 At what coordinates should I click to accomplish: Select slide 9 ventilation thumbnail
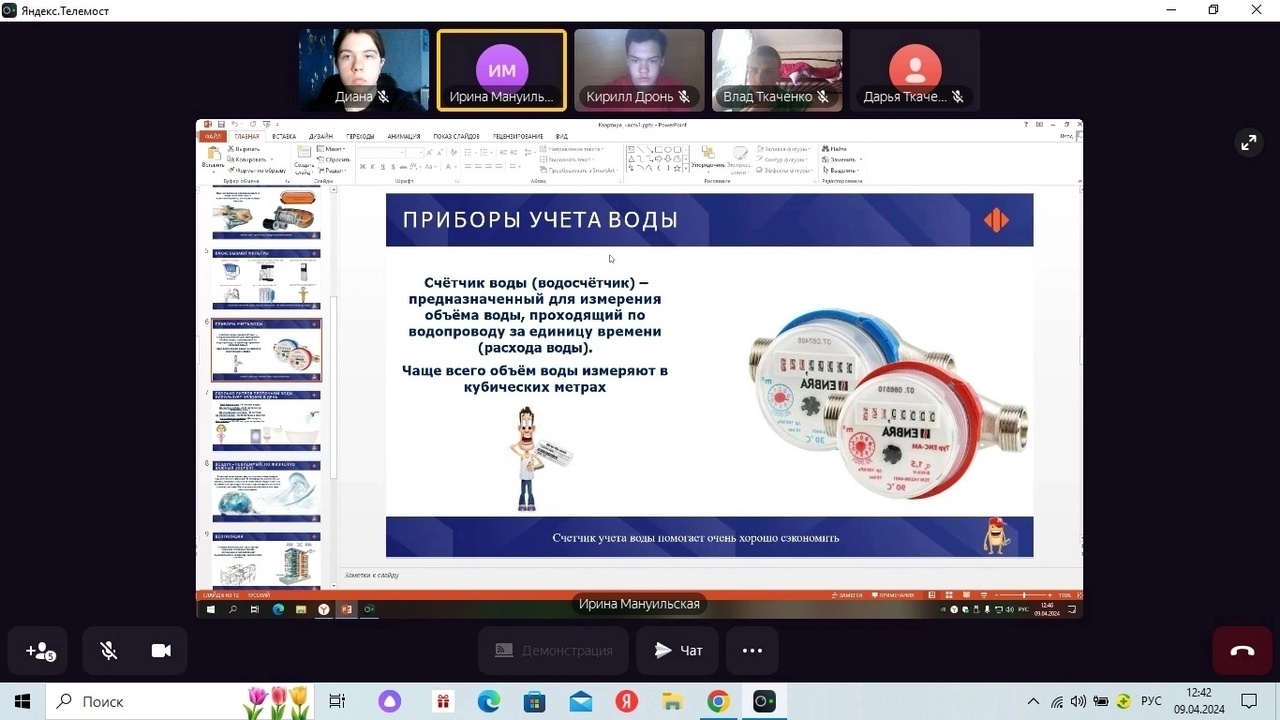(x=267, y=560)
